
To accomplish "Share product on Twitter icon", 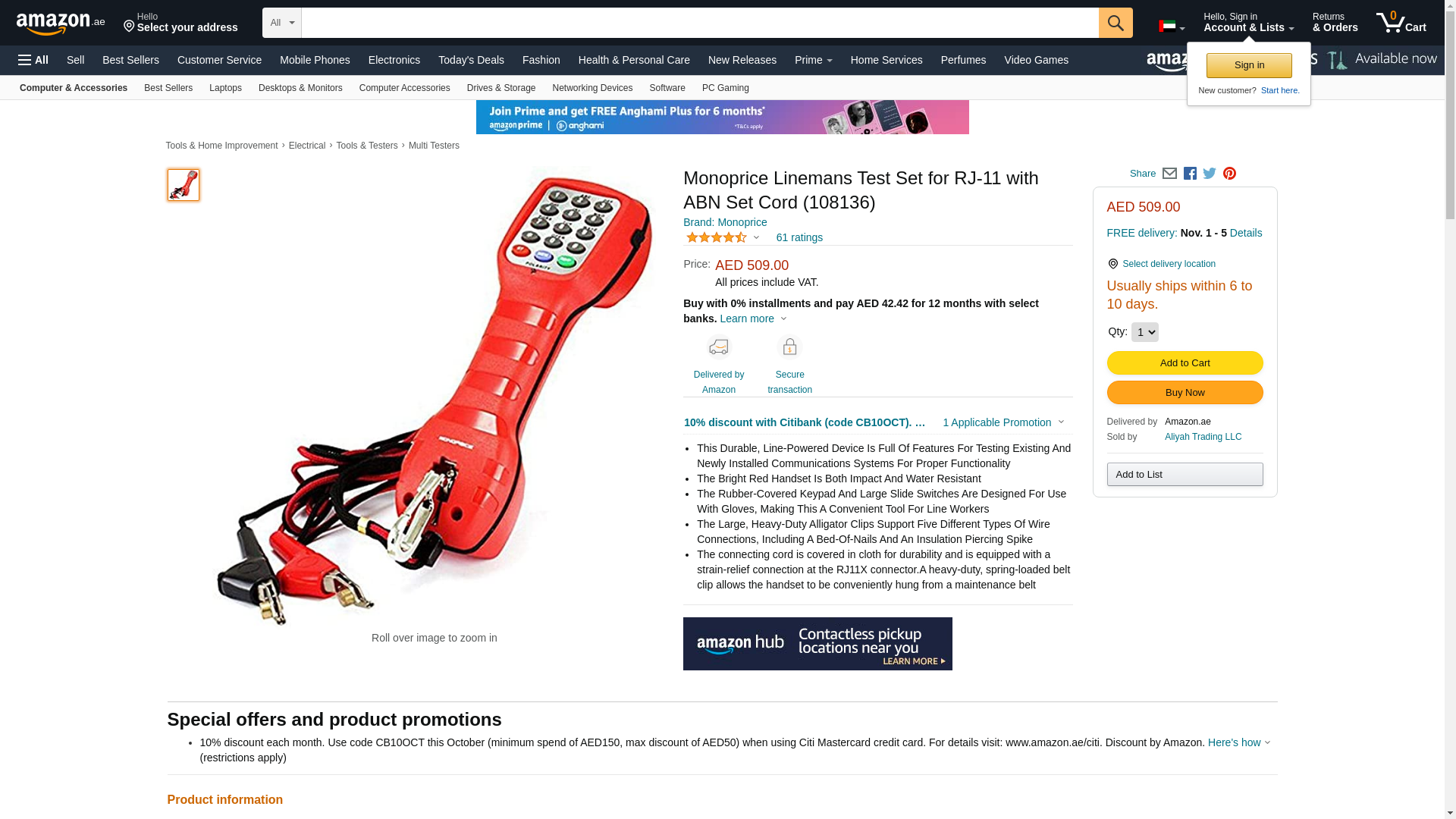I will [x=1210, y=174].
